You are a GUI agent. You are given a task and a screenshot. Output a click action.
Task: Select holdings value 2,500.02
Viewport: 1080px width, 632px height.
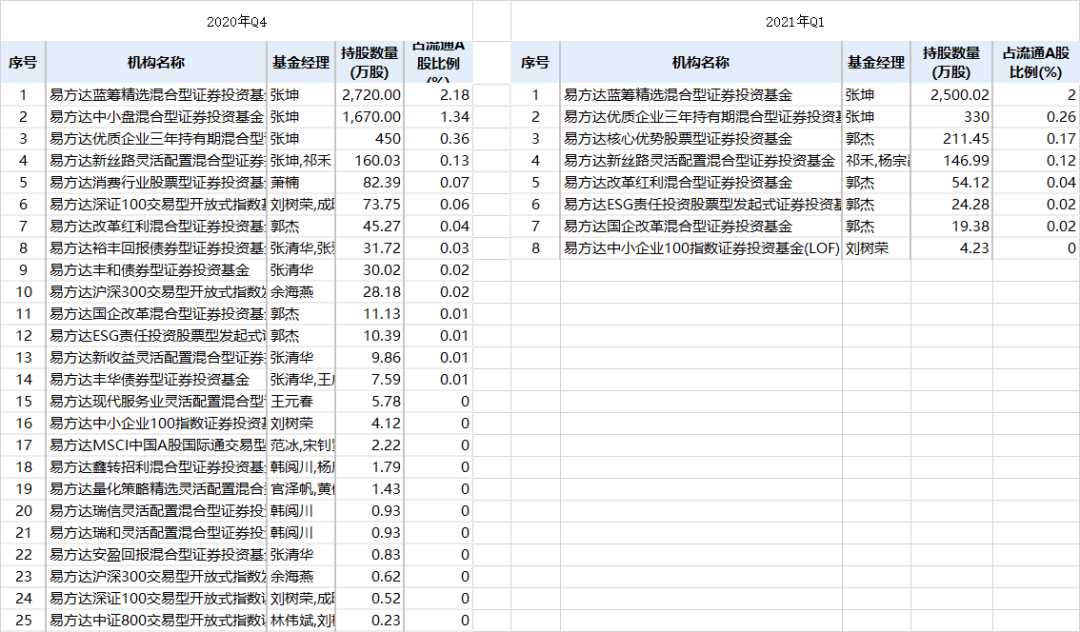pyautogui.click(x=951, y=95)
